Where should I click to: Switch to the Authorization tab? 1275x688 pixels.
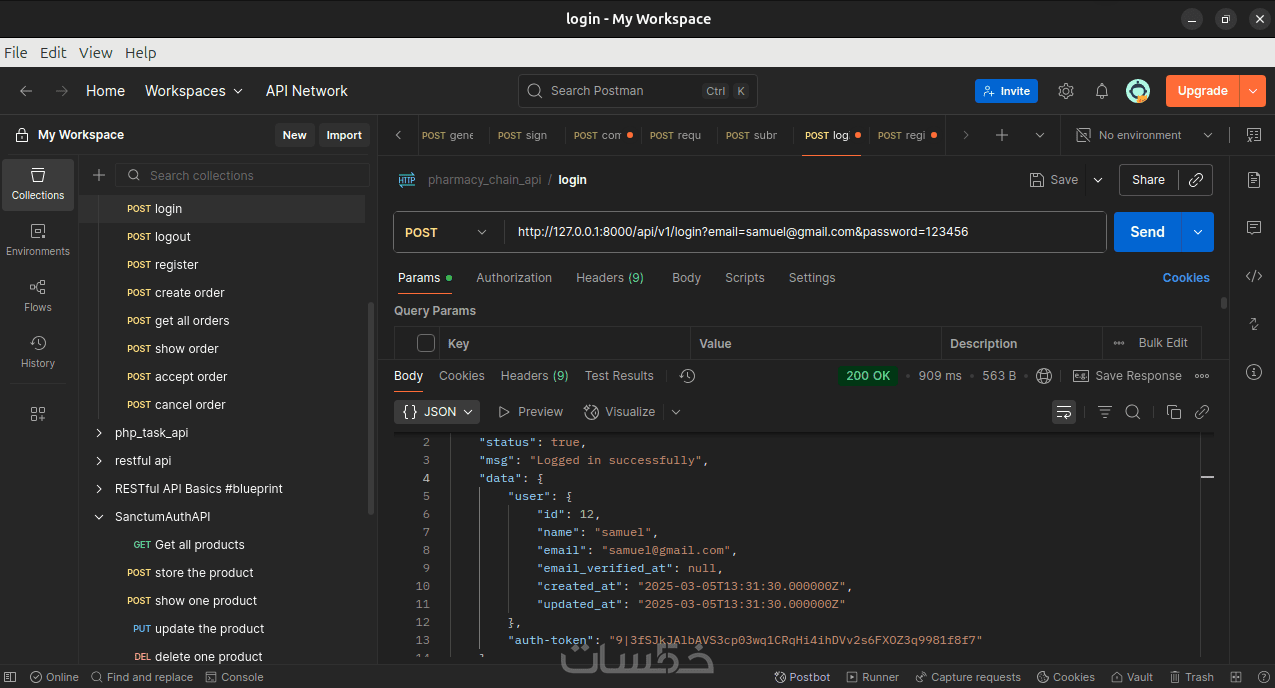(514, 278)
